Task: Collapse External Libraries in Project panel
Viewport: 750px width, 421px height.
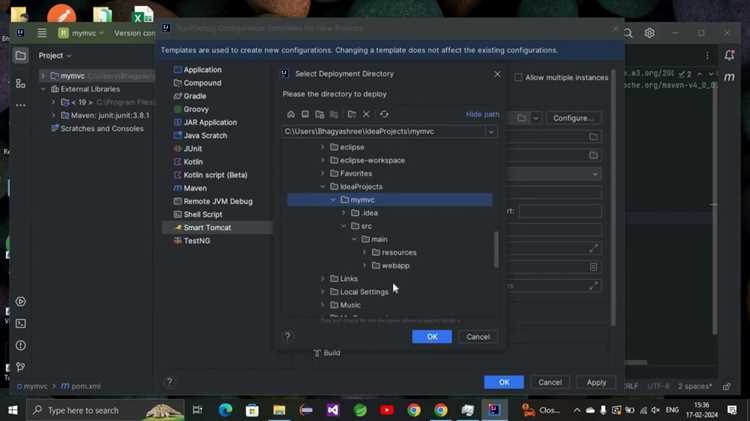Action: pyautogui.click(x=43, y=89)
